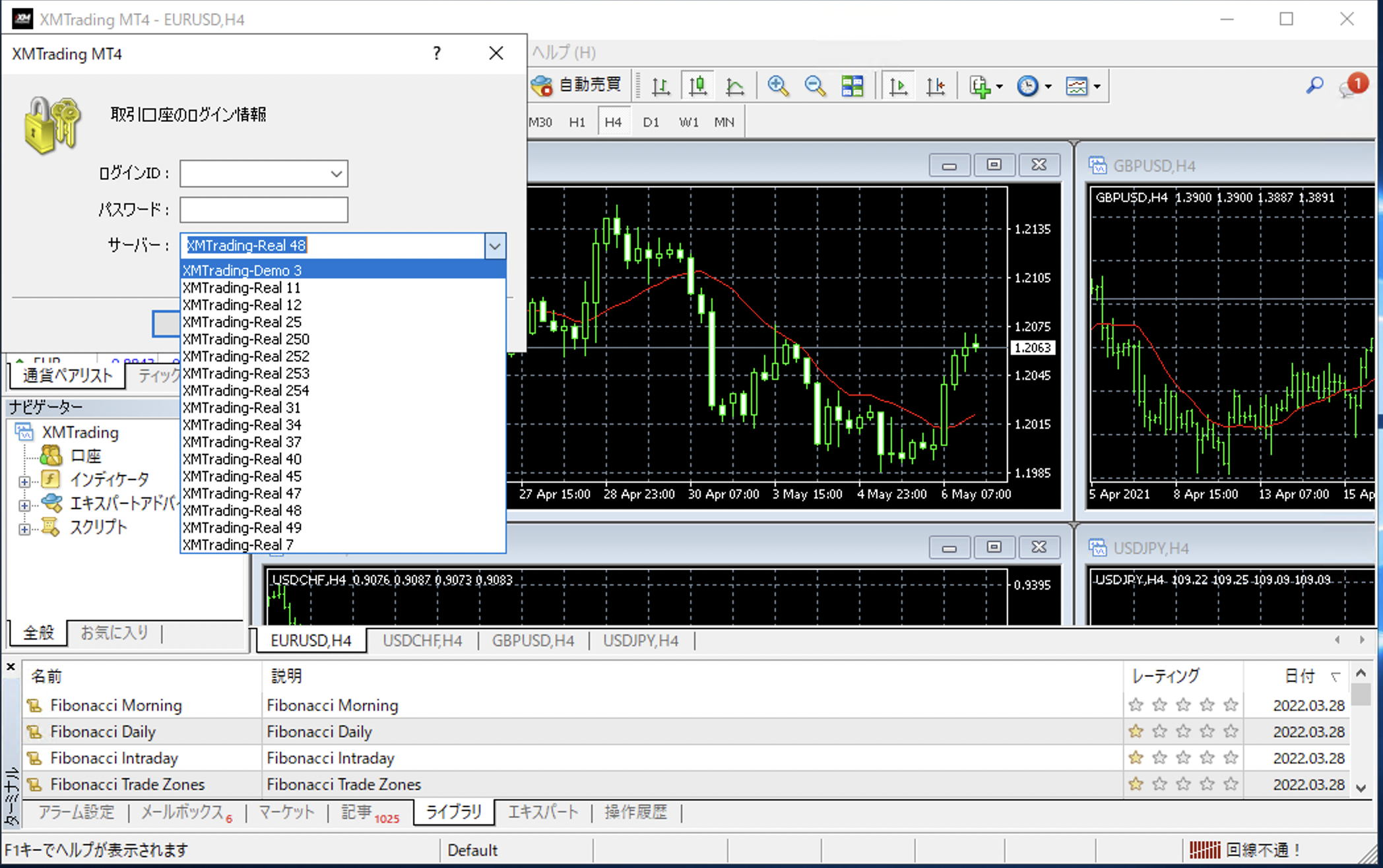Viewport: 1383px width, 868px height.
Task: Click the zoom out magnifier icon
Action: 815,86
